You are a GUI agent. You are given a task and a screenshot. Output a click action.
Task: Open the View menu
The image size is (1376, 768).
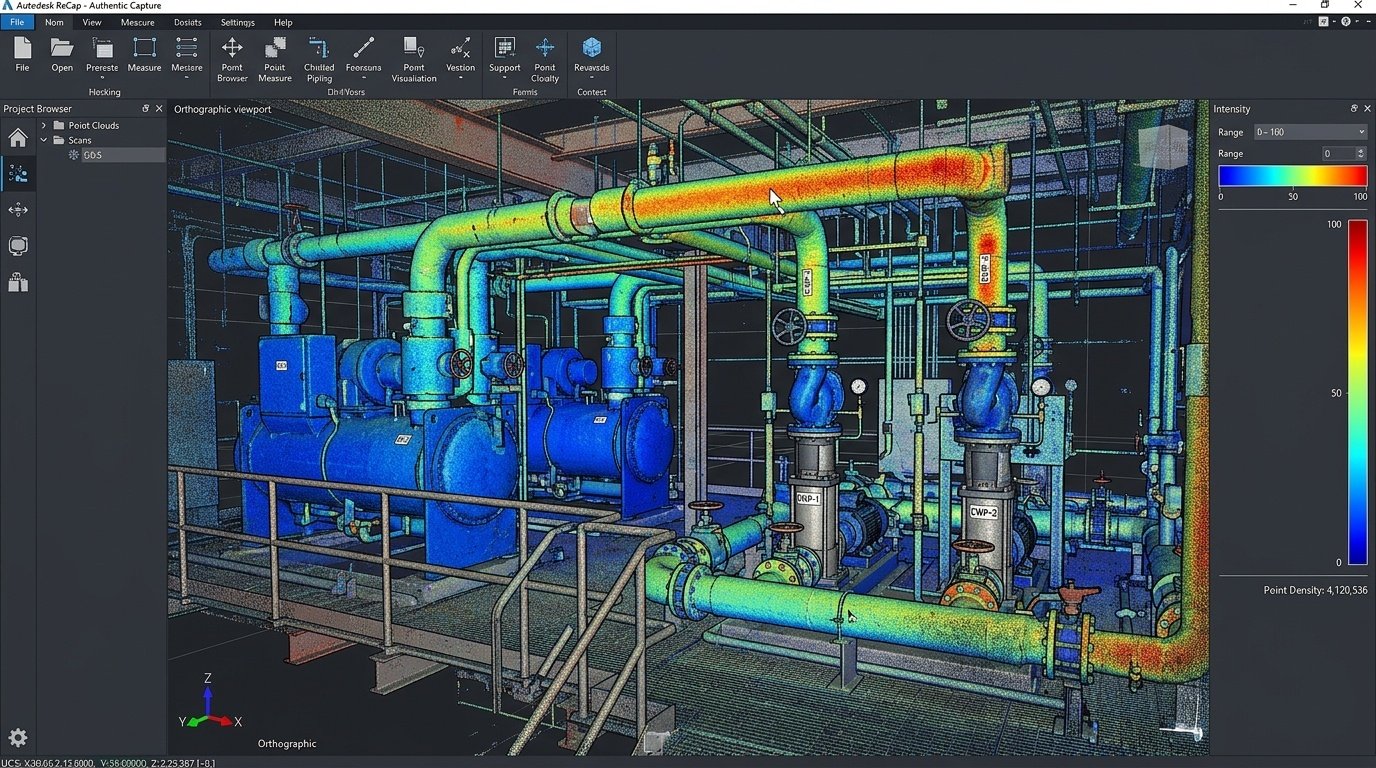point(92,22)
